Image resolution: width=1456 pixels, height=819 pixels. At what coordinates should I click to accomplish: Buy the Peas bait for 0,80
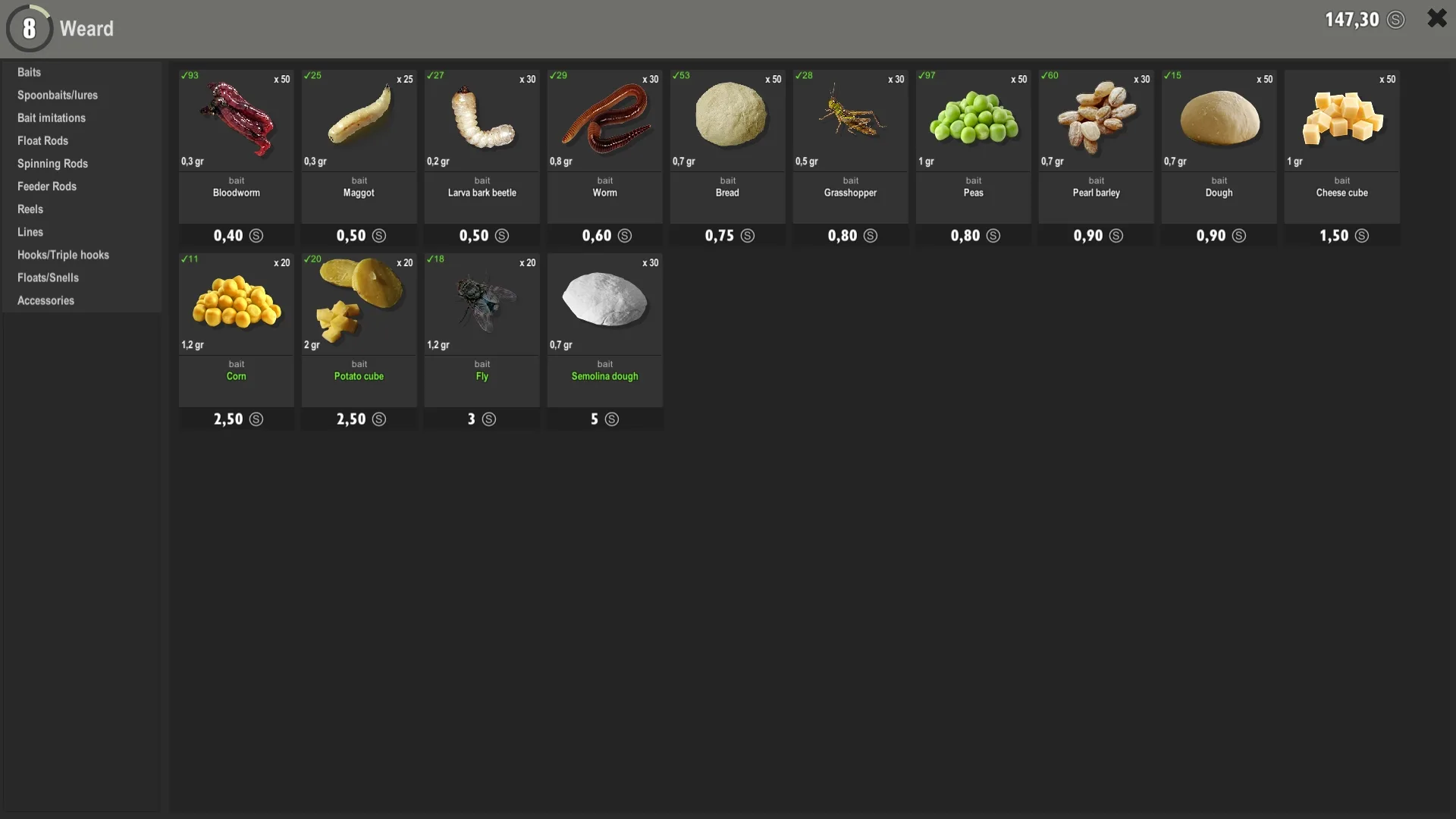(x=973, y=236)
